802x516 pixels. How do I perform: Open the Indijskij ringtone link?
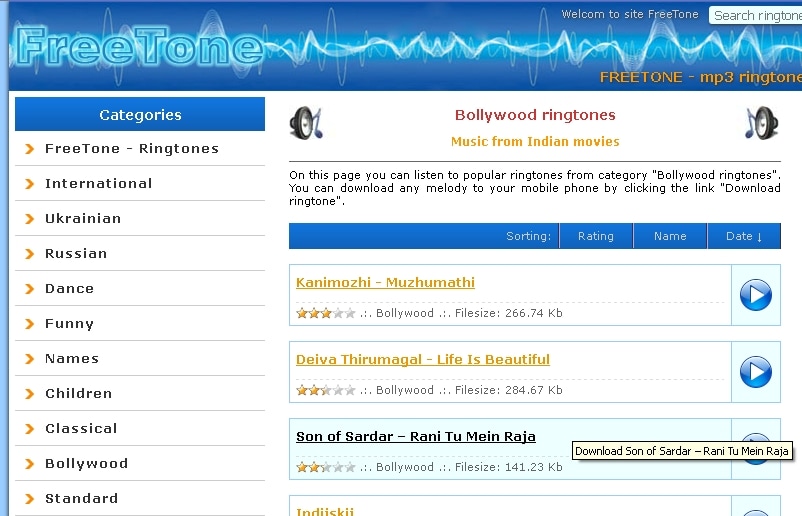pos(325,511)
